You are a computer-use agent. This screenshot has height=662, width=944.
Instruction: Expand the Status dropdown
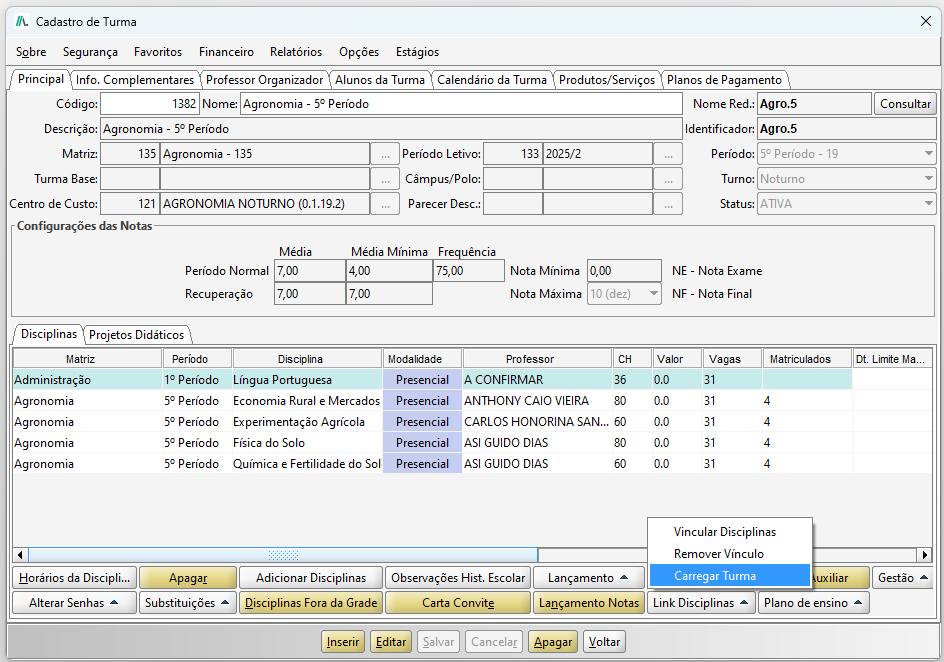928,204
